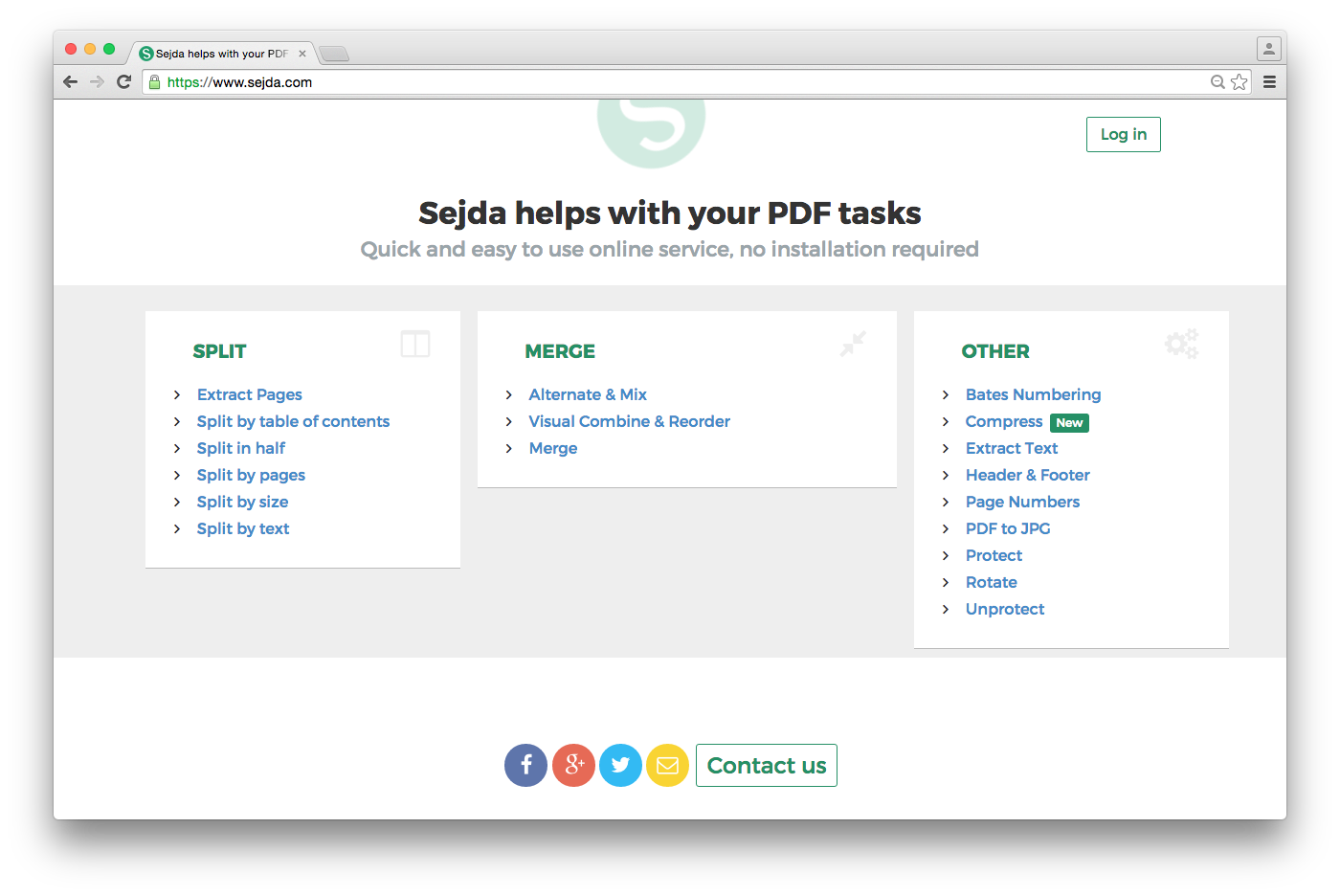Image resolution: width=1340 pixels, height=896 pixels.
Task: Click the Sejda helps with your PDF tasks headline
Action: click(x=670, y=213)
